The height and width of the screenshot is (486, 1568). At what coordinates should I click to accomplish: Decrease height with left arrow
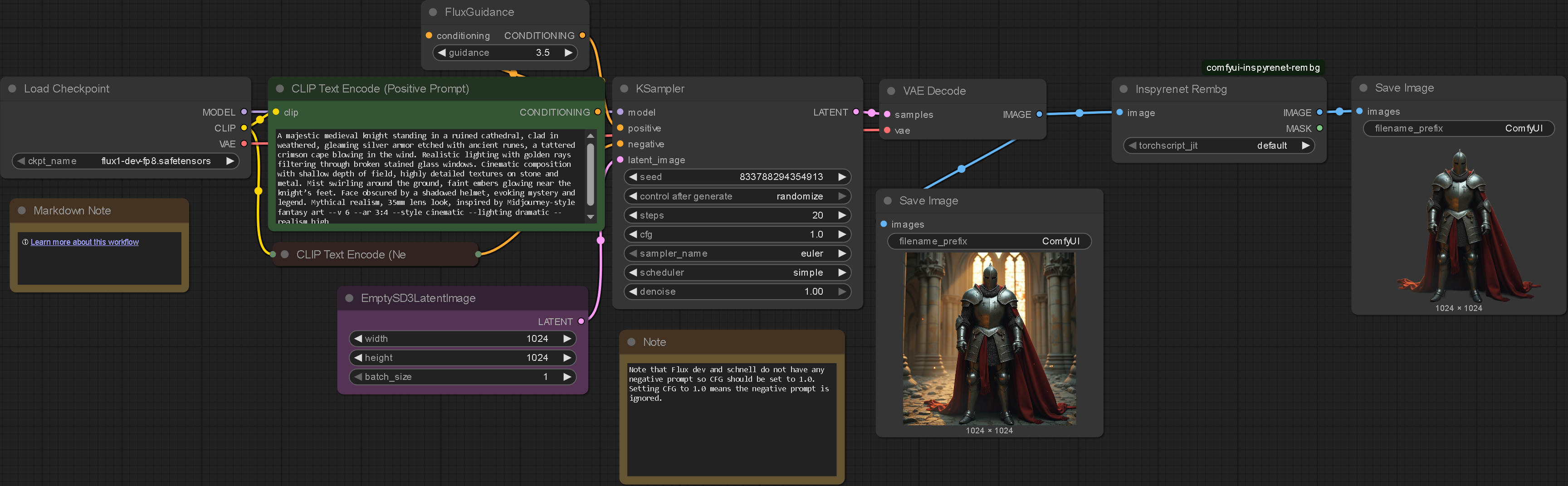pos(358,358)
